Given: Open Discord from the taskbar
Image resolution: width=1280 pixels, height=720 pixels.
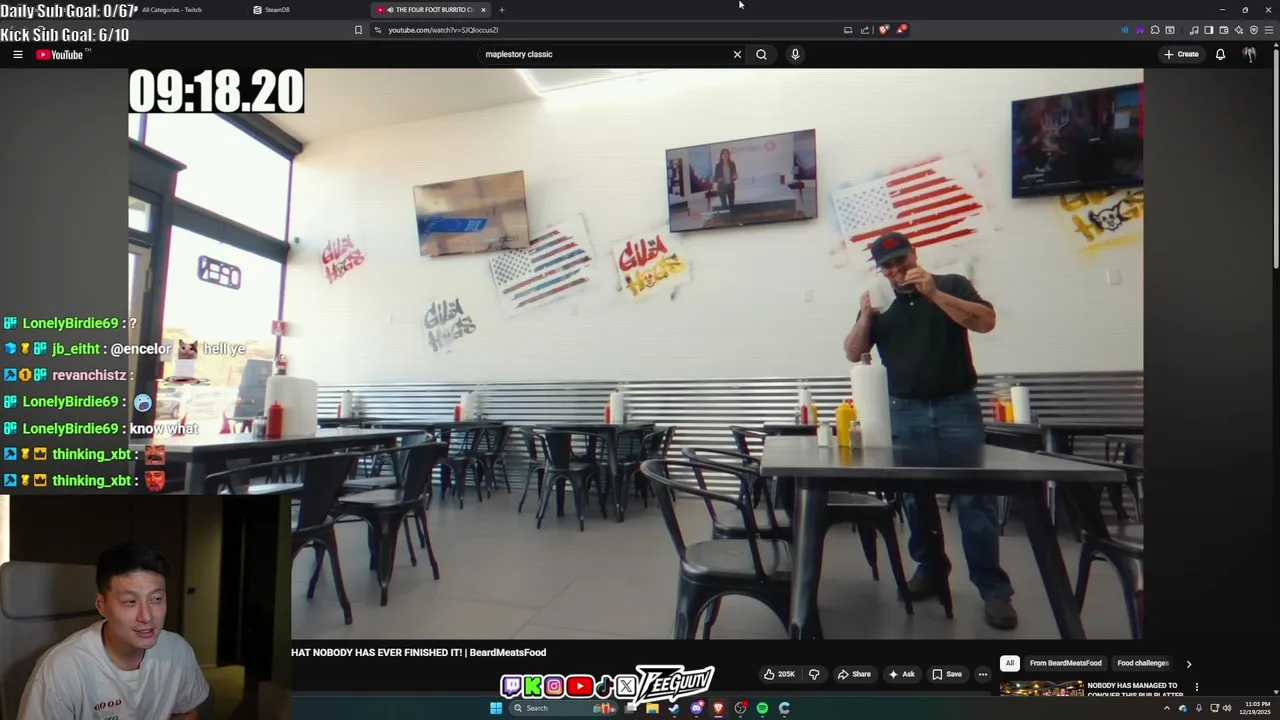Looking at the screenshot, I should [x=696, y=708].
